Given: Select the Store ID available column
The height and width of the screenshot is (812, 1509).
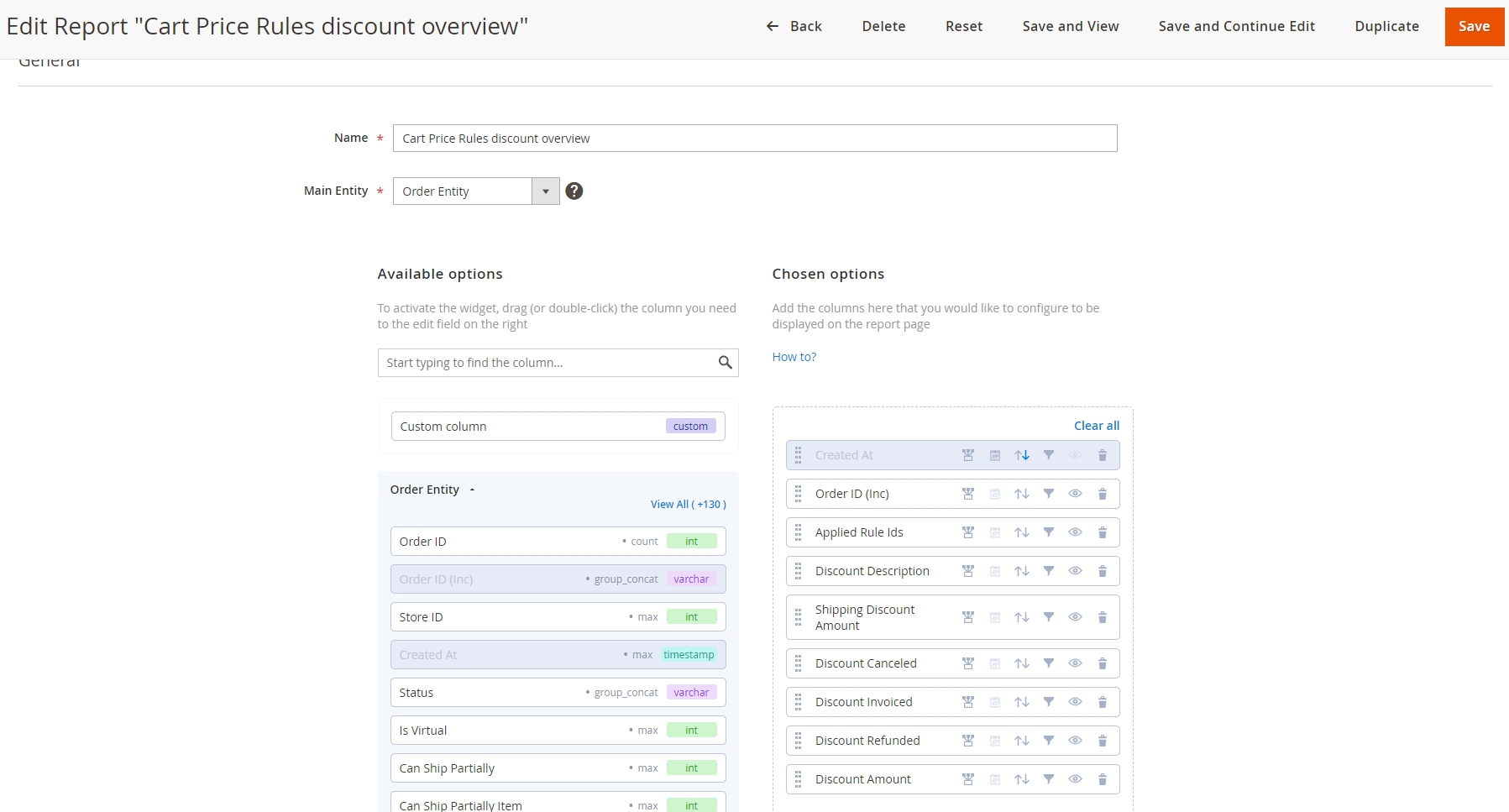Looking at the screenshot, I should 558,617.
